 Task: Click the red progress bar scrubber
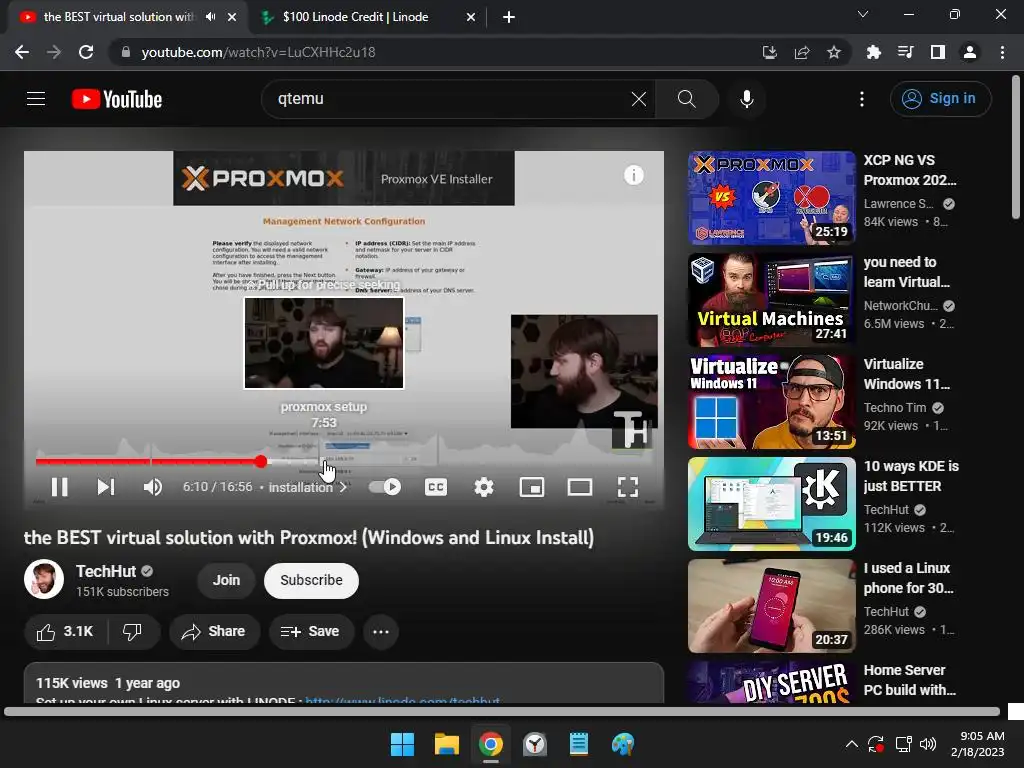[261, 462]
